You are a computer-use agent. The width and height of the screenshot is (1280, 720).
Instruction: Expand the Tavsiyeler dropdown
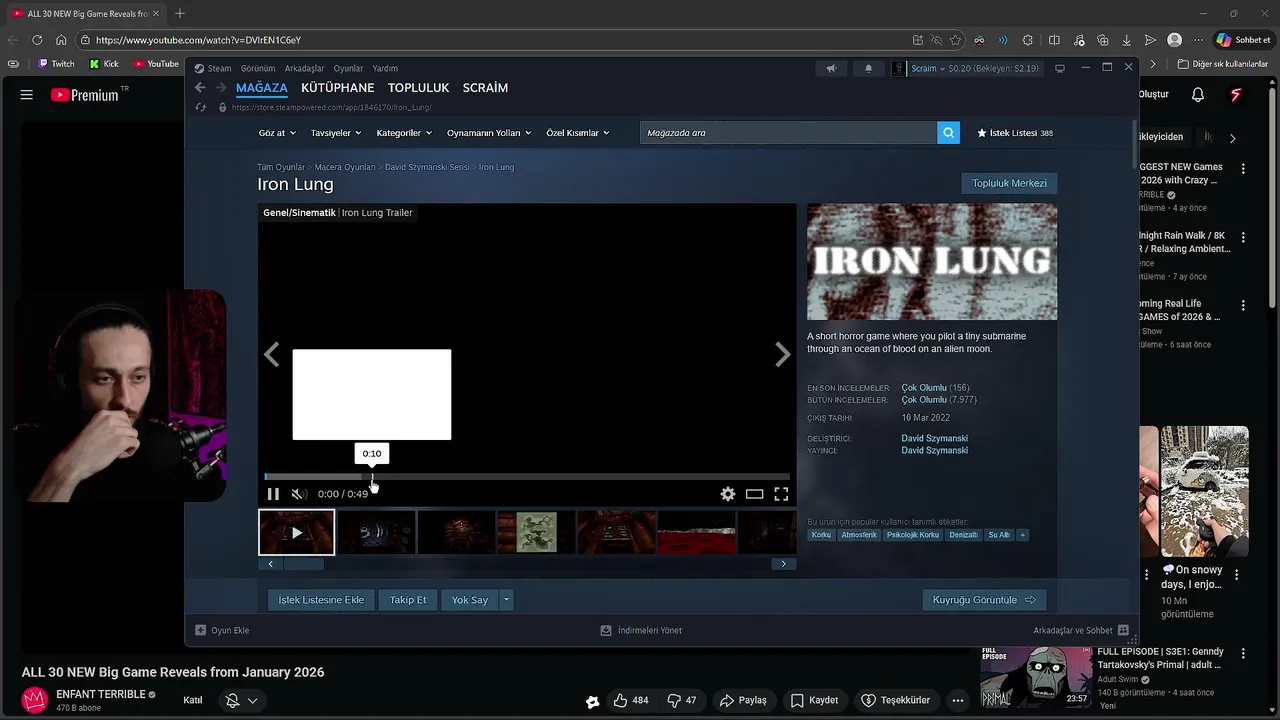pyautogui.click(x=336, y=133)
